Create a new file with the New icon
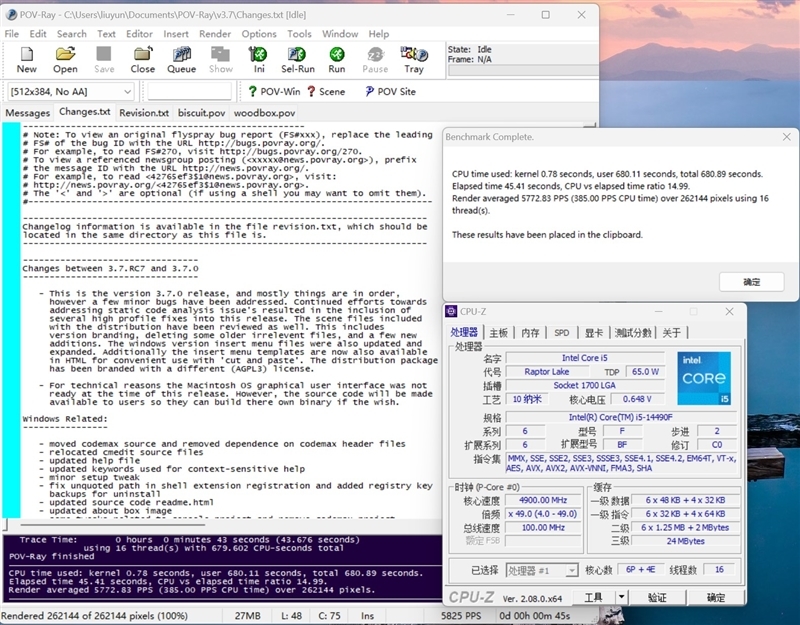This screenshot has width=800, height=625. coord(26,58)
